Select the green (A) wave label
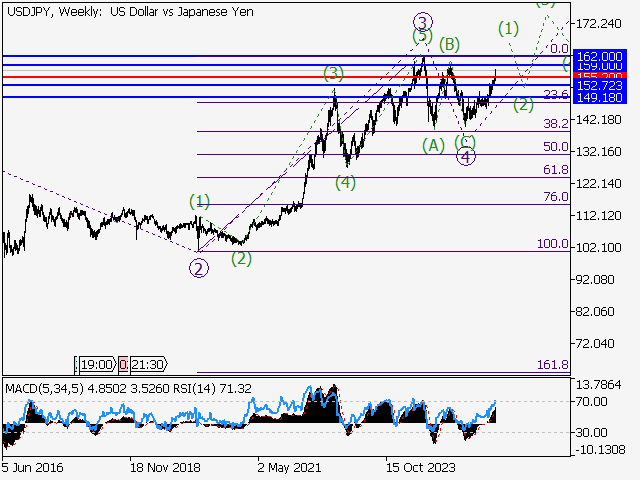 coord(433,145)
